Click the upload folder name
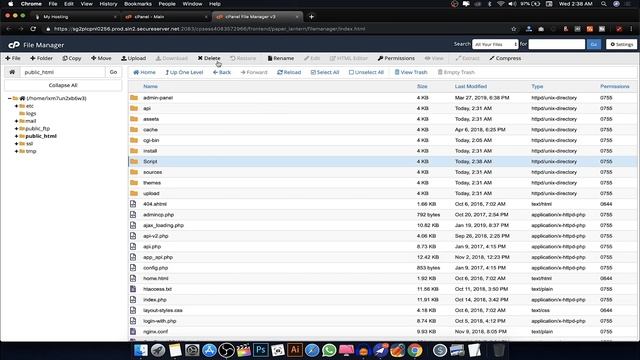 point(151,193)
